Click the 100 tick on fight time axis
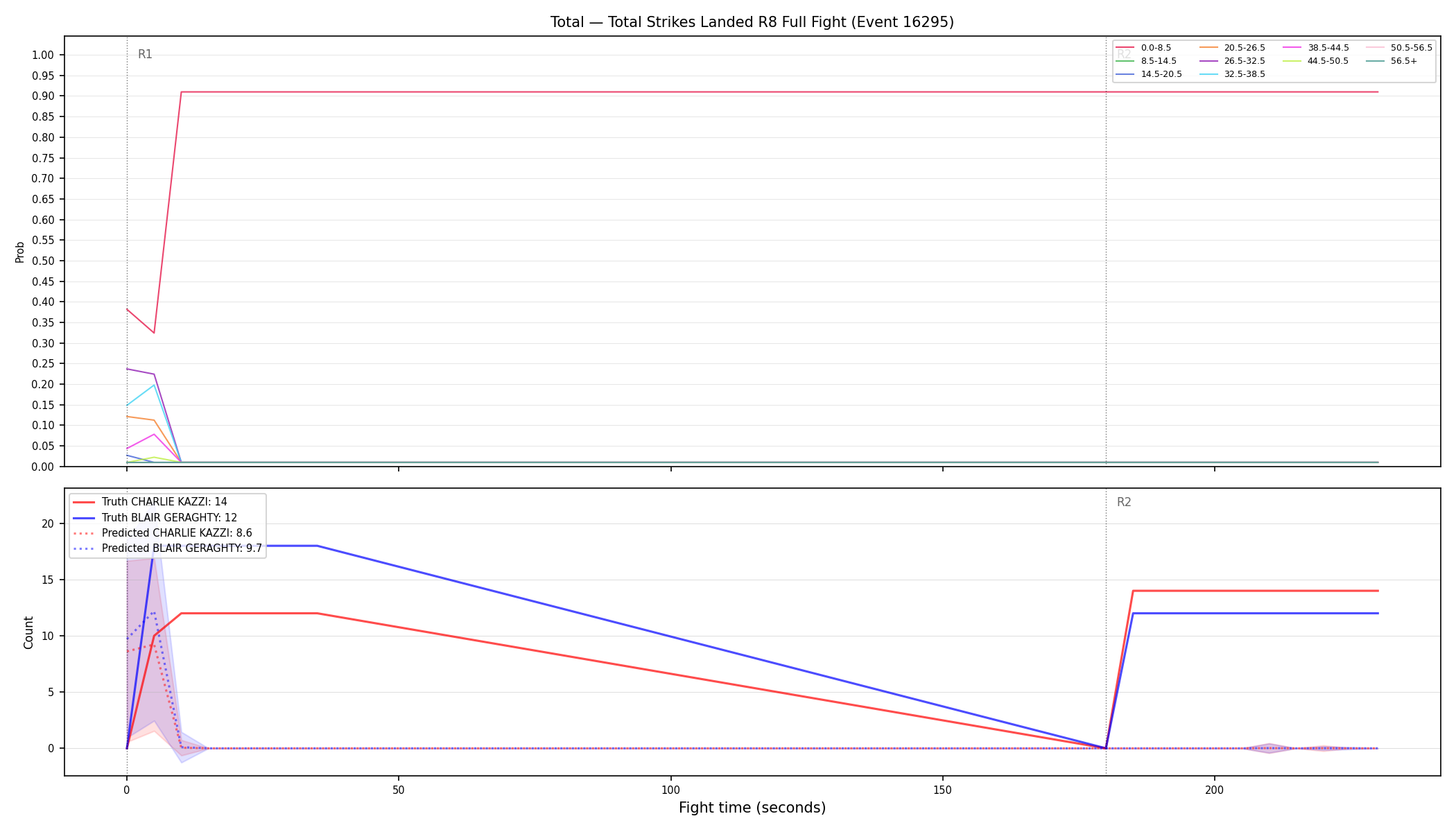Screen dimensions: 1456x832 [x=670, y=789]
